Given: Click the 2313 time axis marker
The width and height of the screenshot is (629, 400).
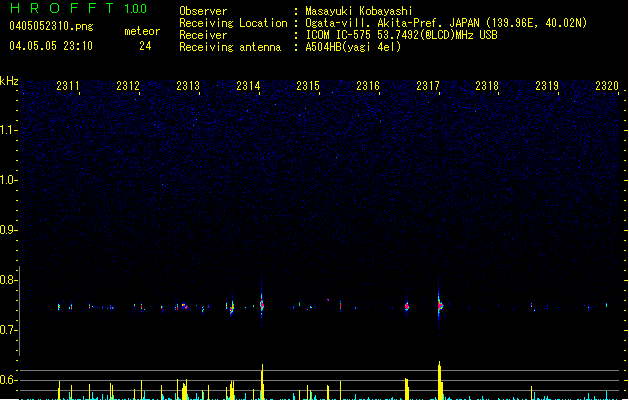Looking at the screenshot, I should tap(188, 86).
